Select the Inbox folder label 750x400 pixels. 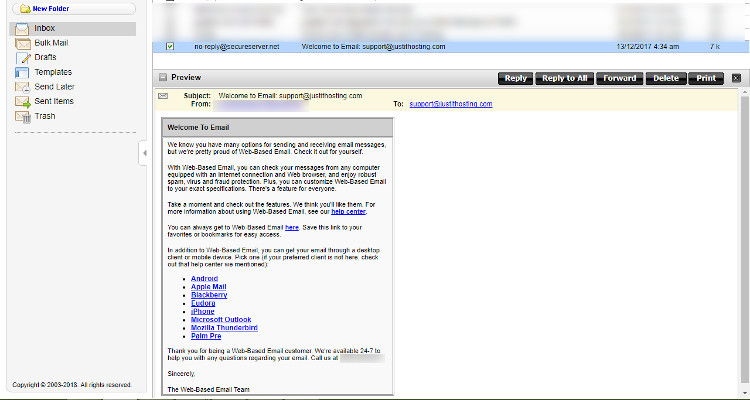[44, 28]
